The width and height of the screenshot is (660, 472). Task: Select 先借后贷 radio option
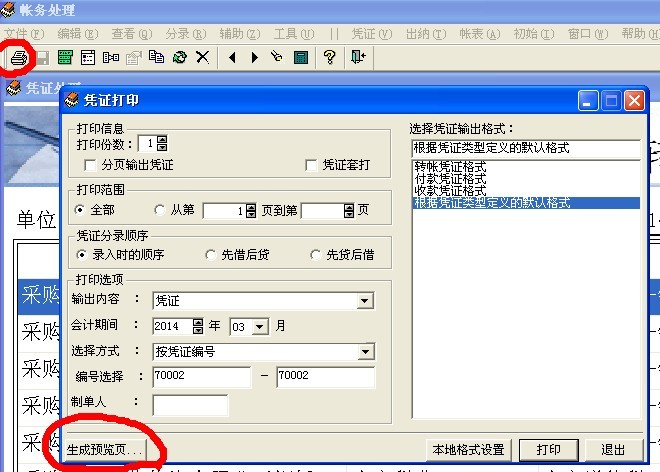click(210, 255)
